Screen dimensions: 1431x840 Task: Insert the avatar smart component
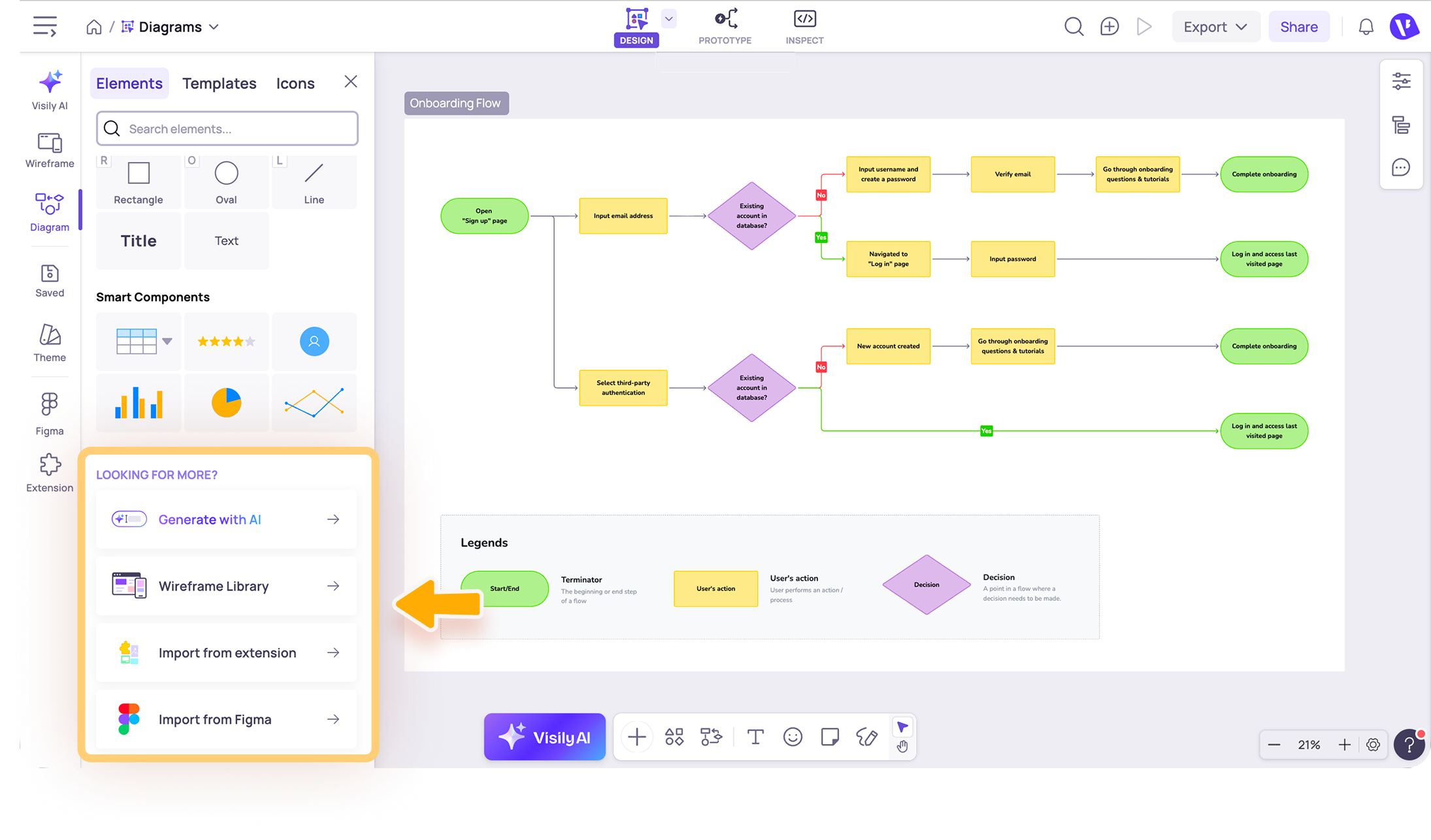click(314, 341)
